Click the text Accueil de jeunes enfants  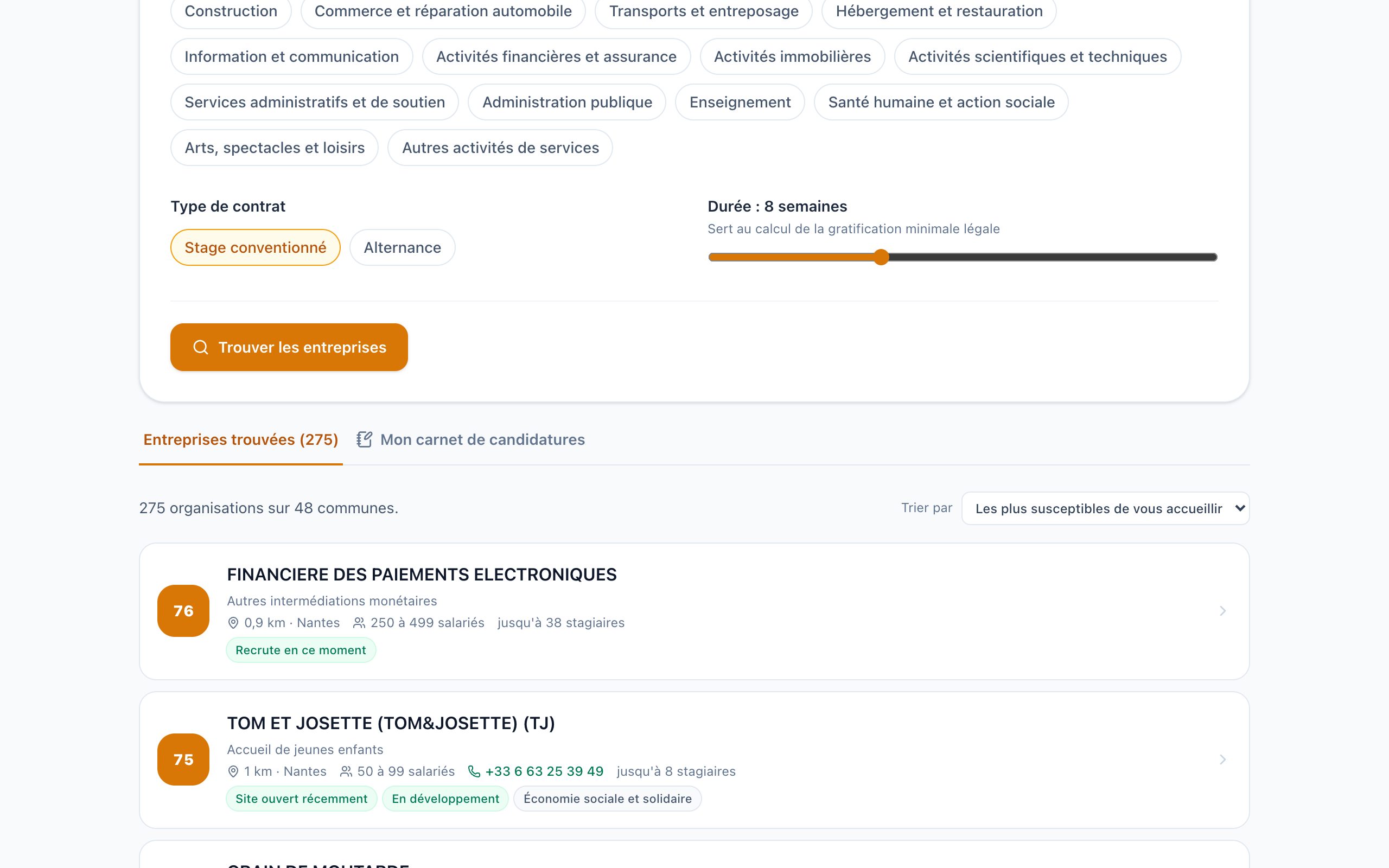[x=305, y=750]
